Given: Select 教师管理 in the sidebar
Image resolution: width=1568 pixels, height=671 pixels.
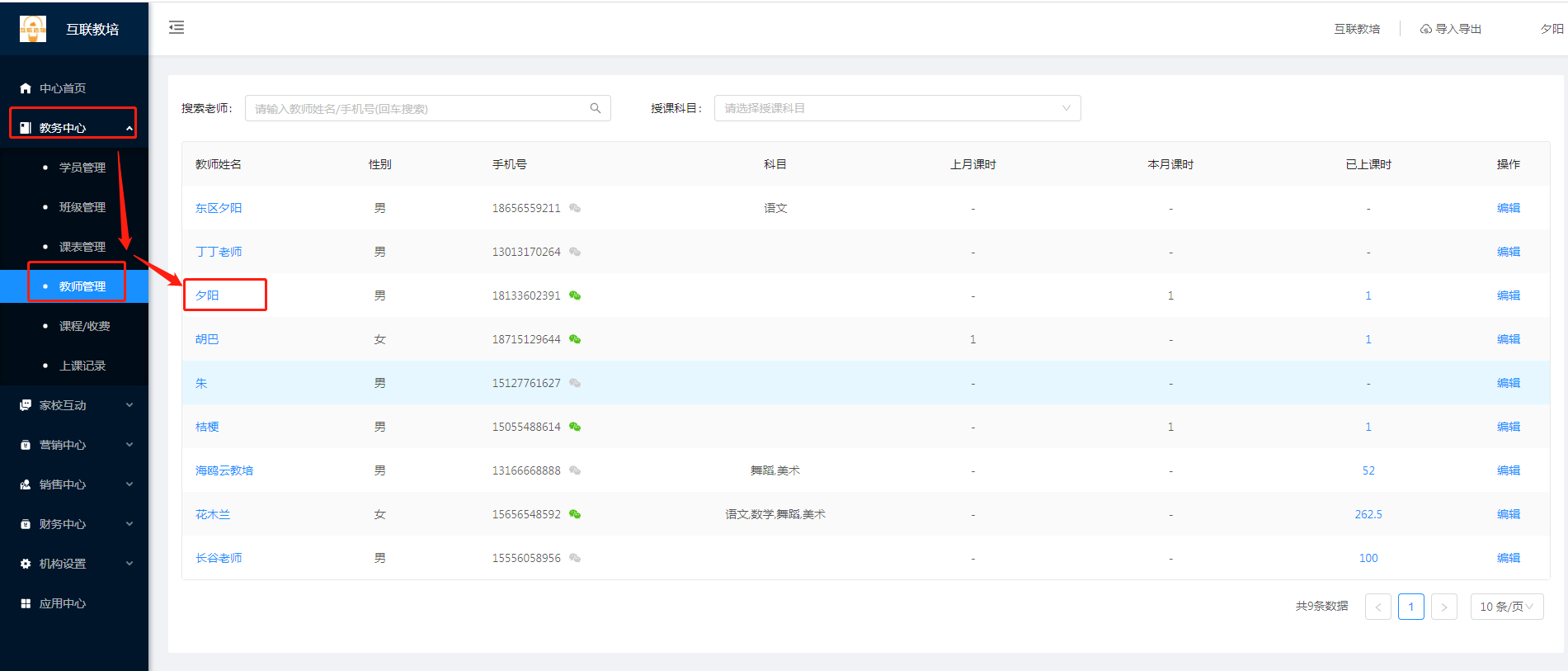Looking at the screenshot, I should (x=74, y=286).
